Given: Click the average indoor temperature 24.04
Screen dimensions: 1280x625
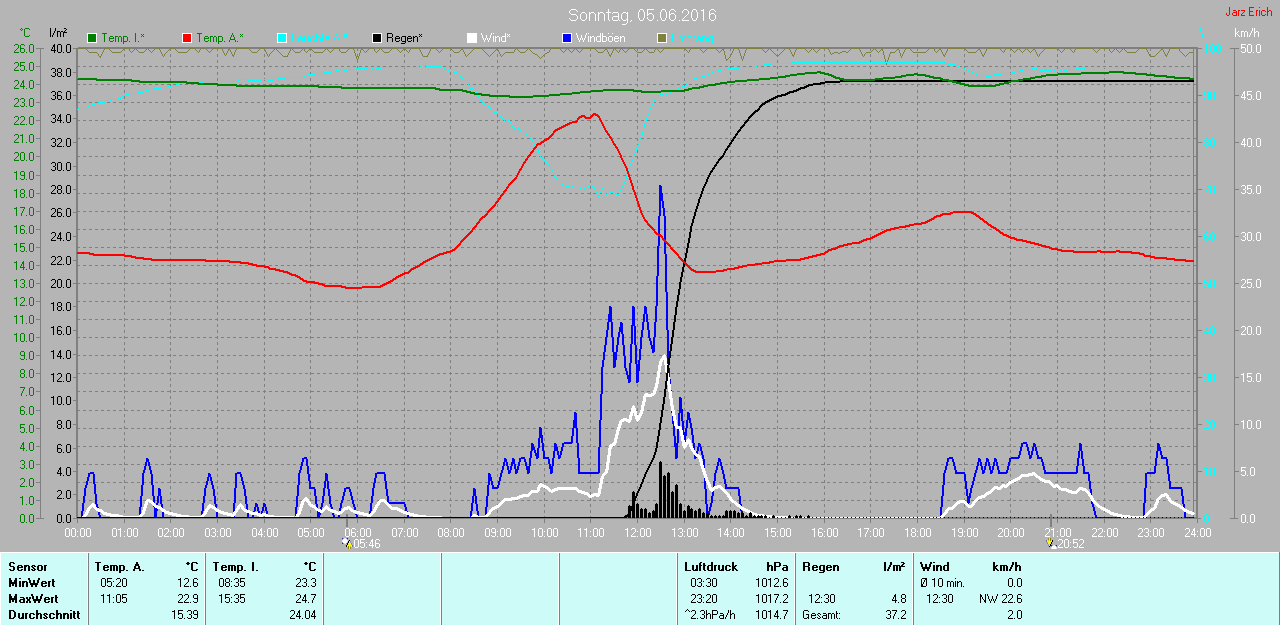Looking at the screenshot, I should [302, 615].
